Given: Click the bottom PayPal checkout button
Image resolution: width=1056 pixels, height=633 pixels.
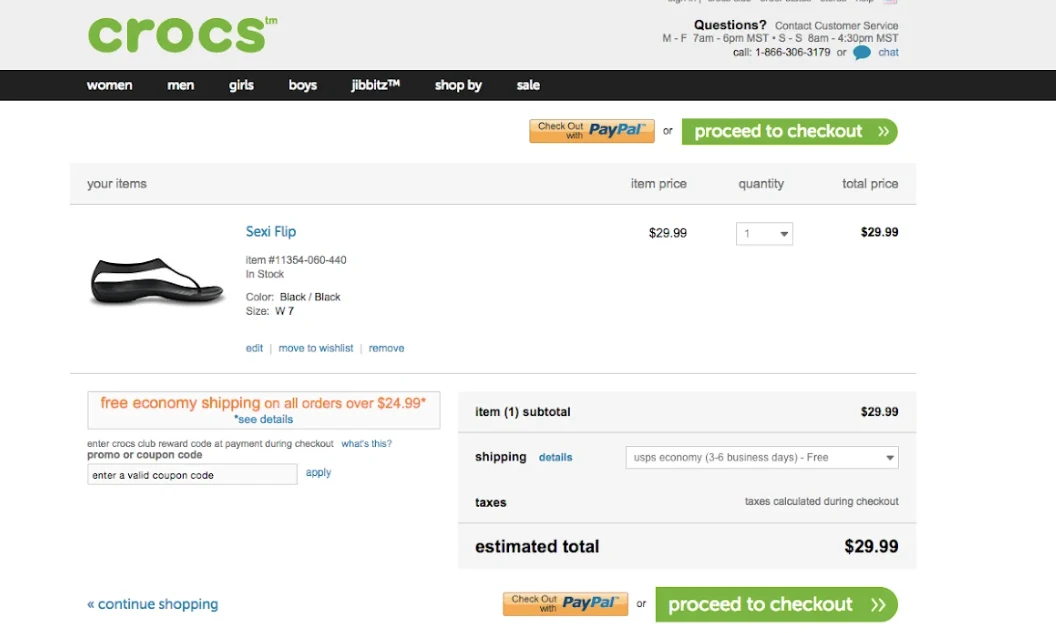Looking at the screenshot, I should coord(565,603).
